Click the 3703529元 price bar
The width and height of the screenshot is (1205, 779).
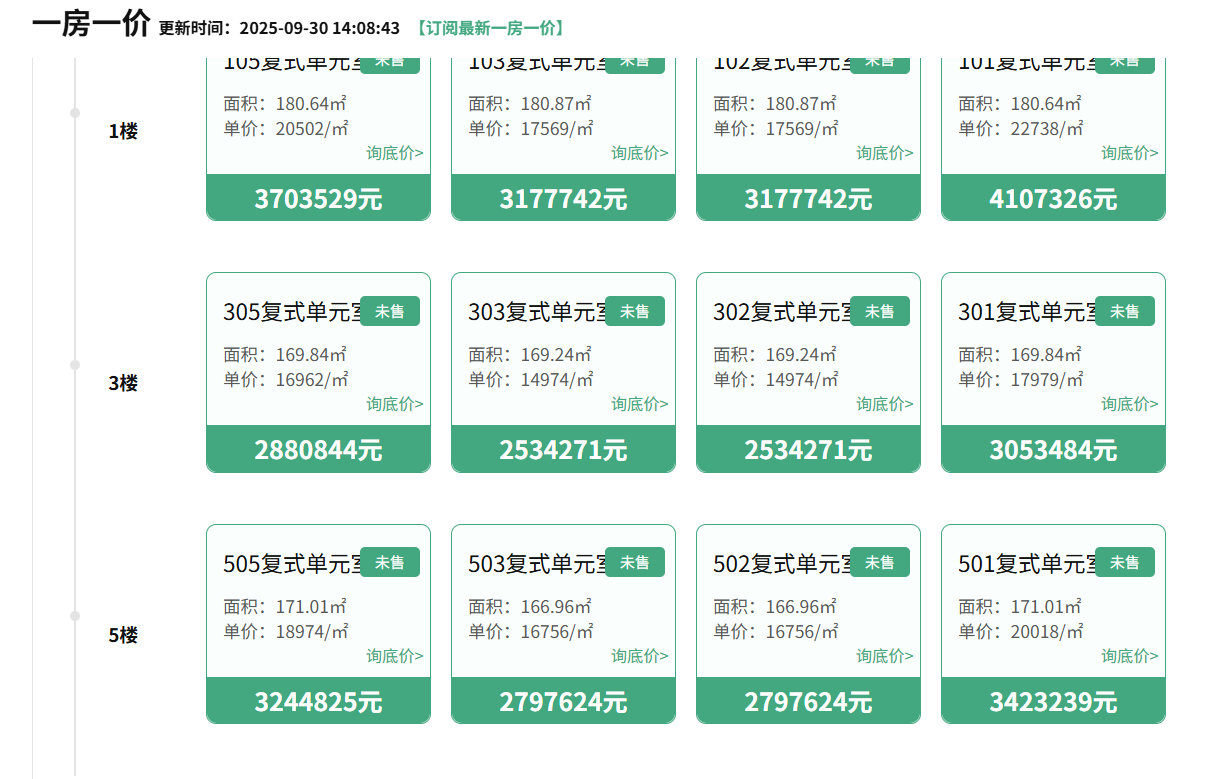click(x=318, y=198)
